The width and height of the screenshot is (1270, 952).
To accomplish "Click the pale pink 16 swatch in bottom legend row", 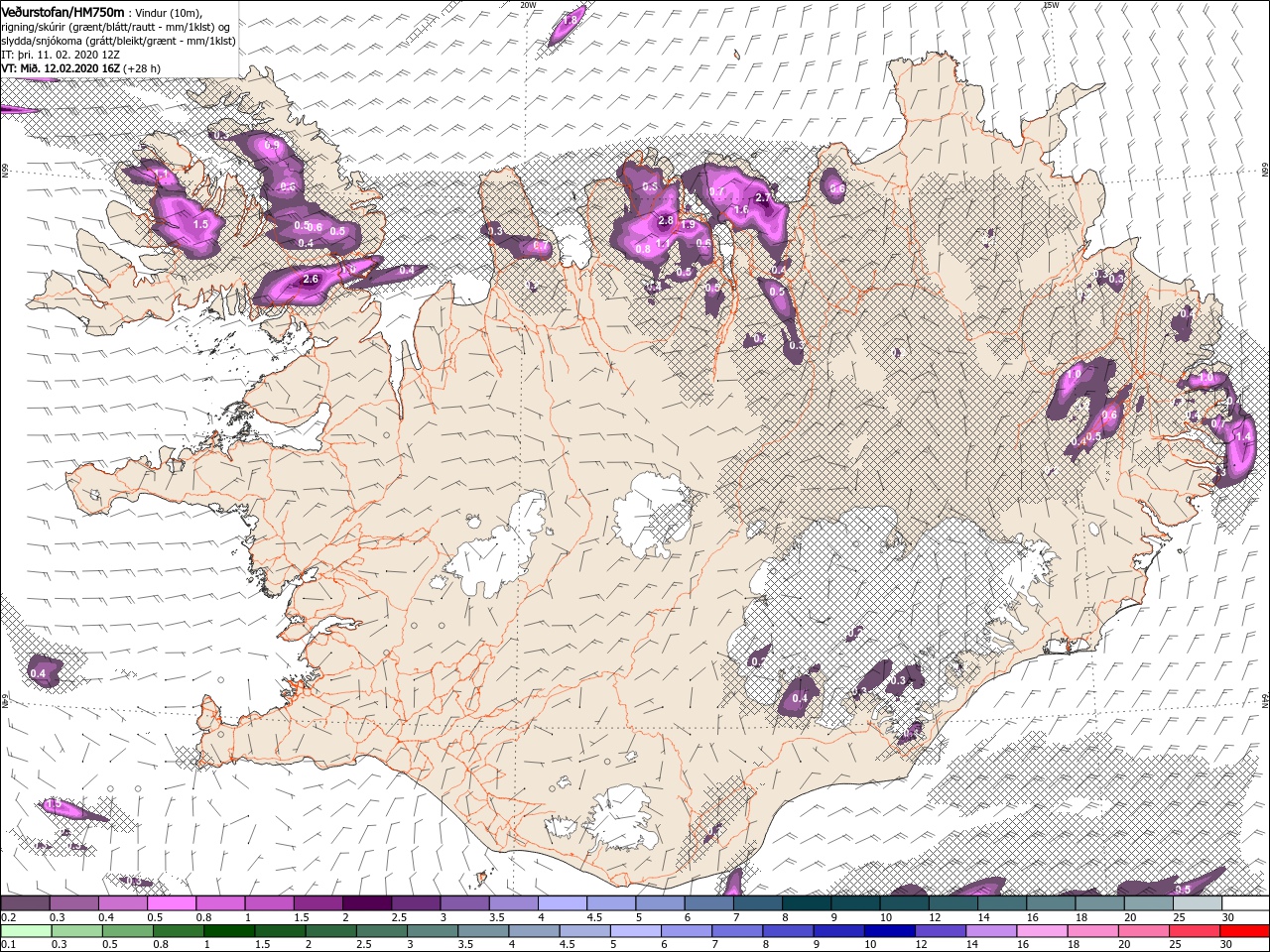I will (1040, 931).
